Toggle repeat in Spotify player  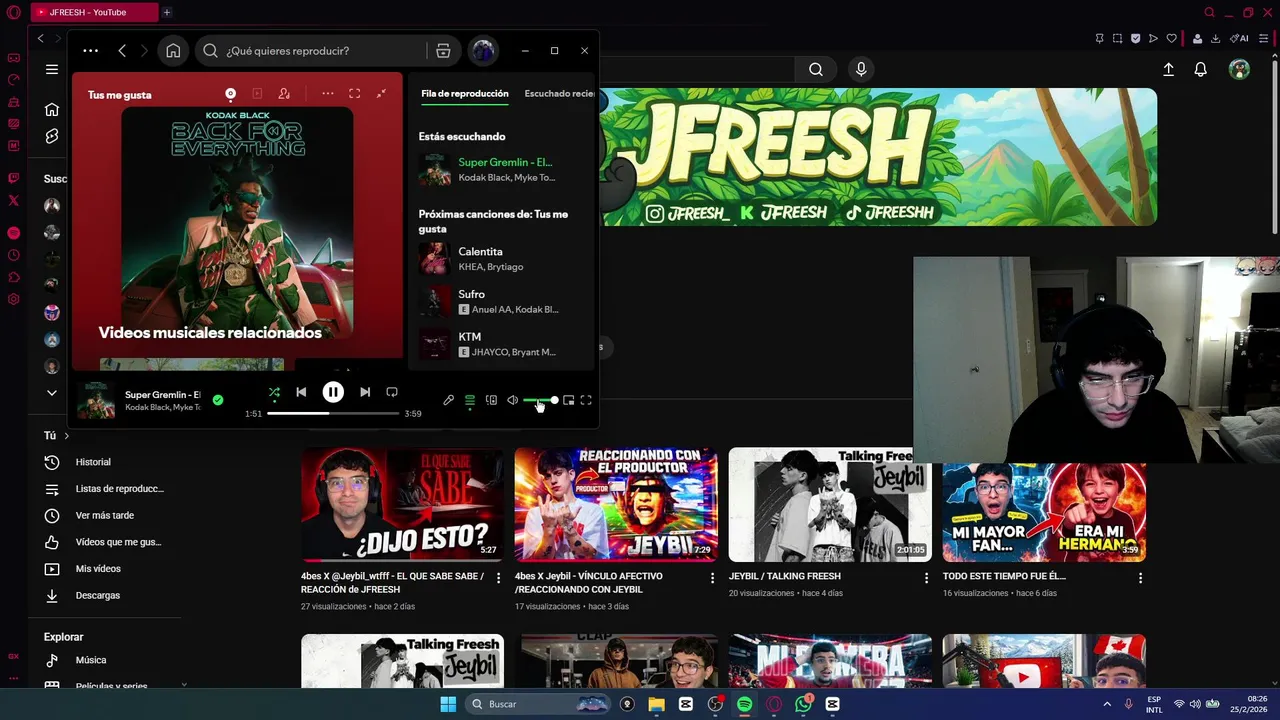point(392,393)
